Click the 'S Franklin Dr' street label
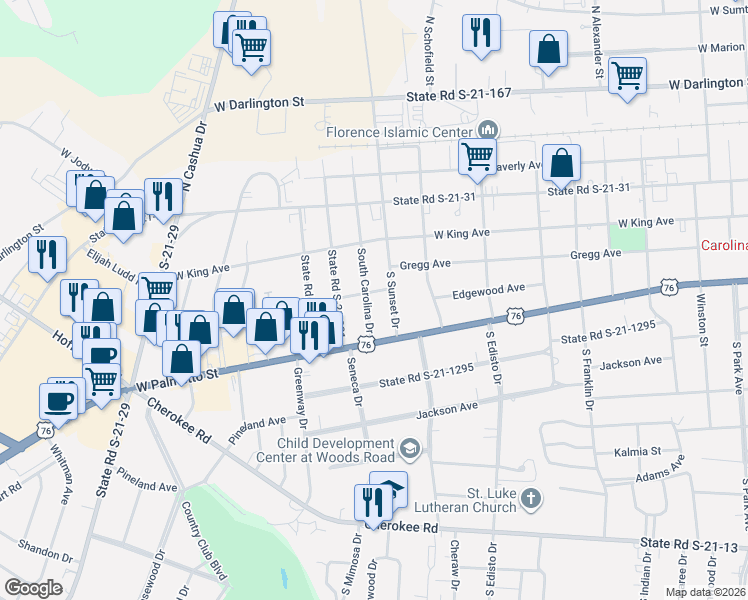The image size is (748, 600). tap(588, 380)
